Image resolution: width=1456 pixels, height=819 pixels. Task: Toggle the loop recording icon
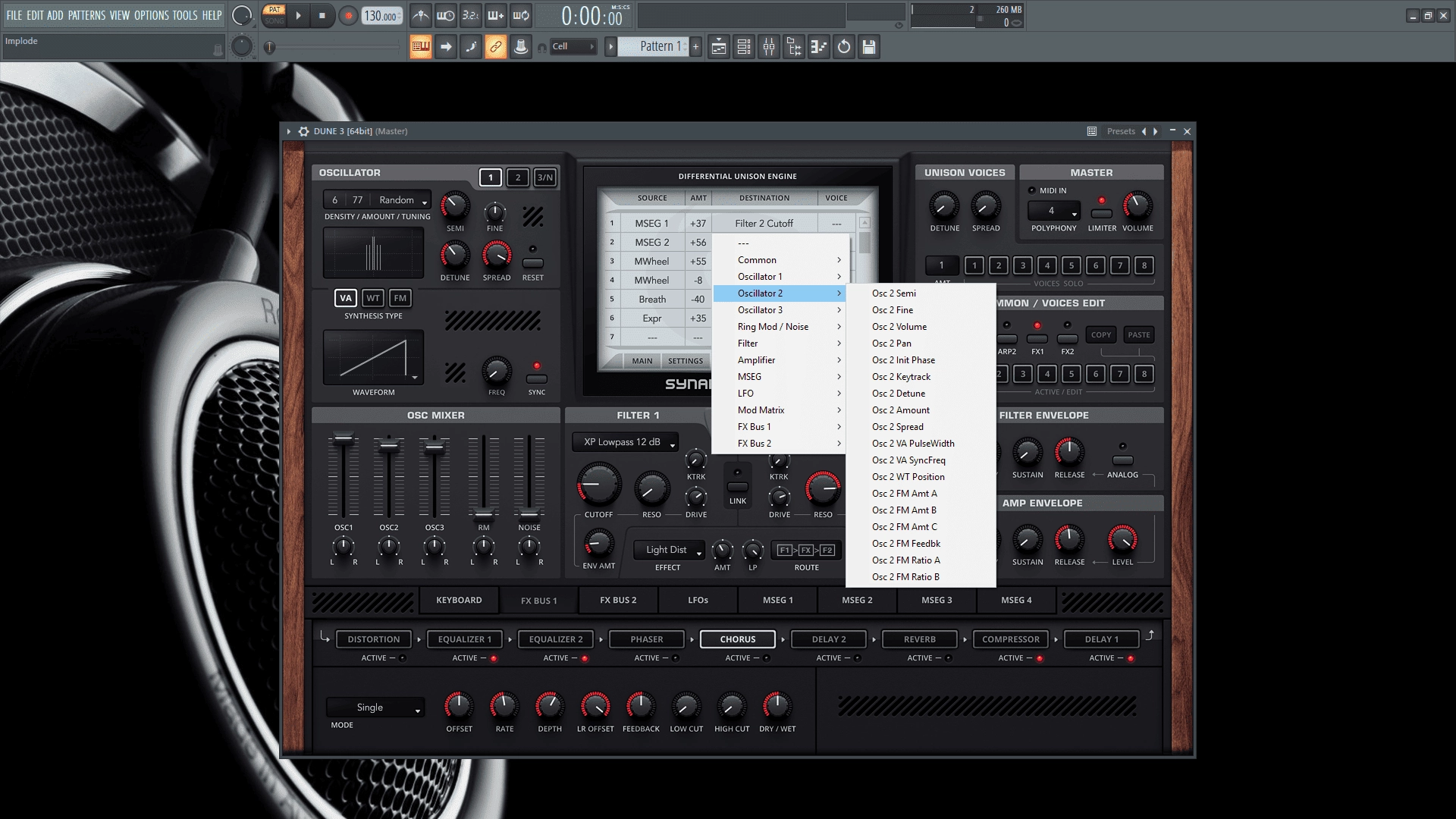click(521, 15)
